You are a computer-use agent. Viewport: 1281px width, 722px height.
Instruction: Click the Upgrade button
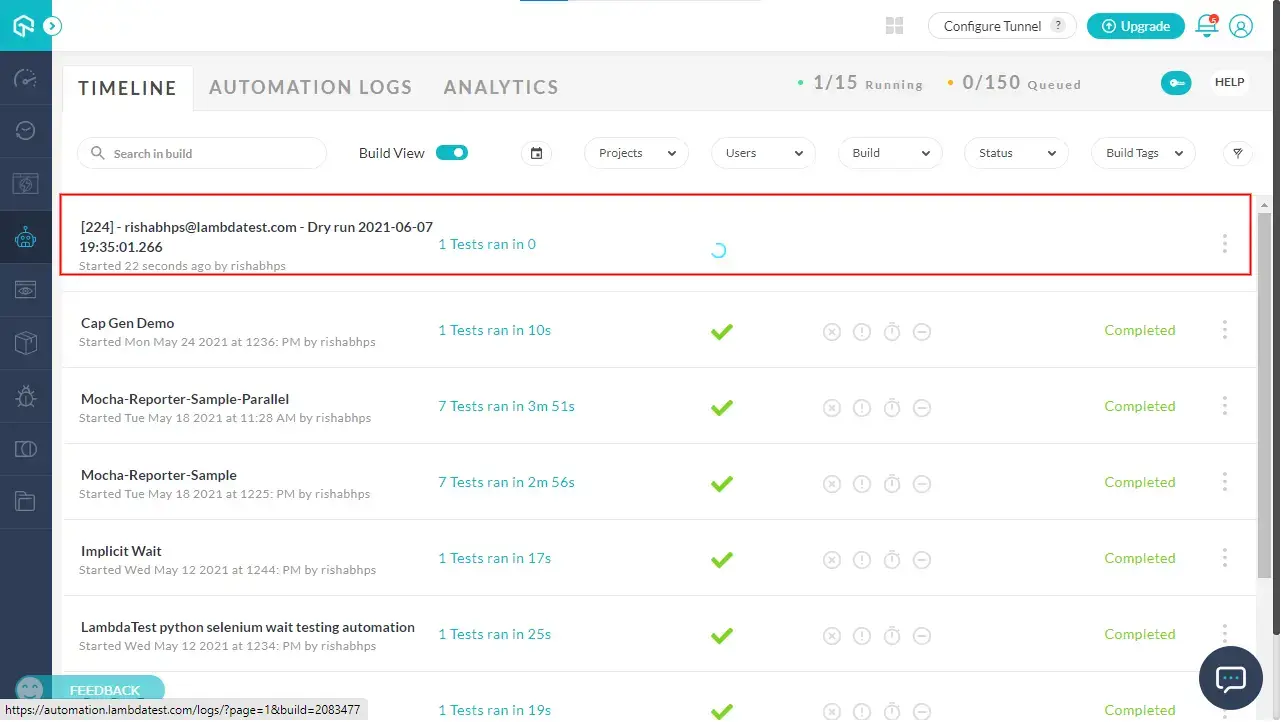tap(1135, 26)
